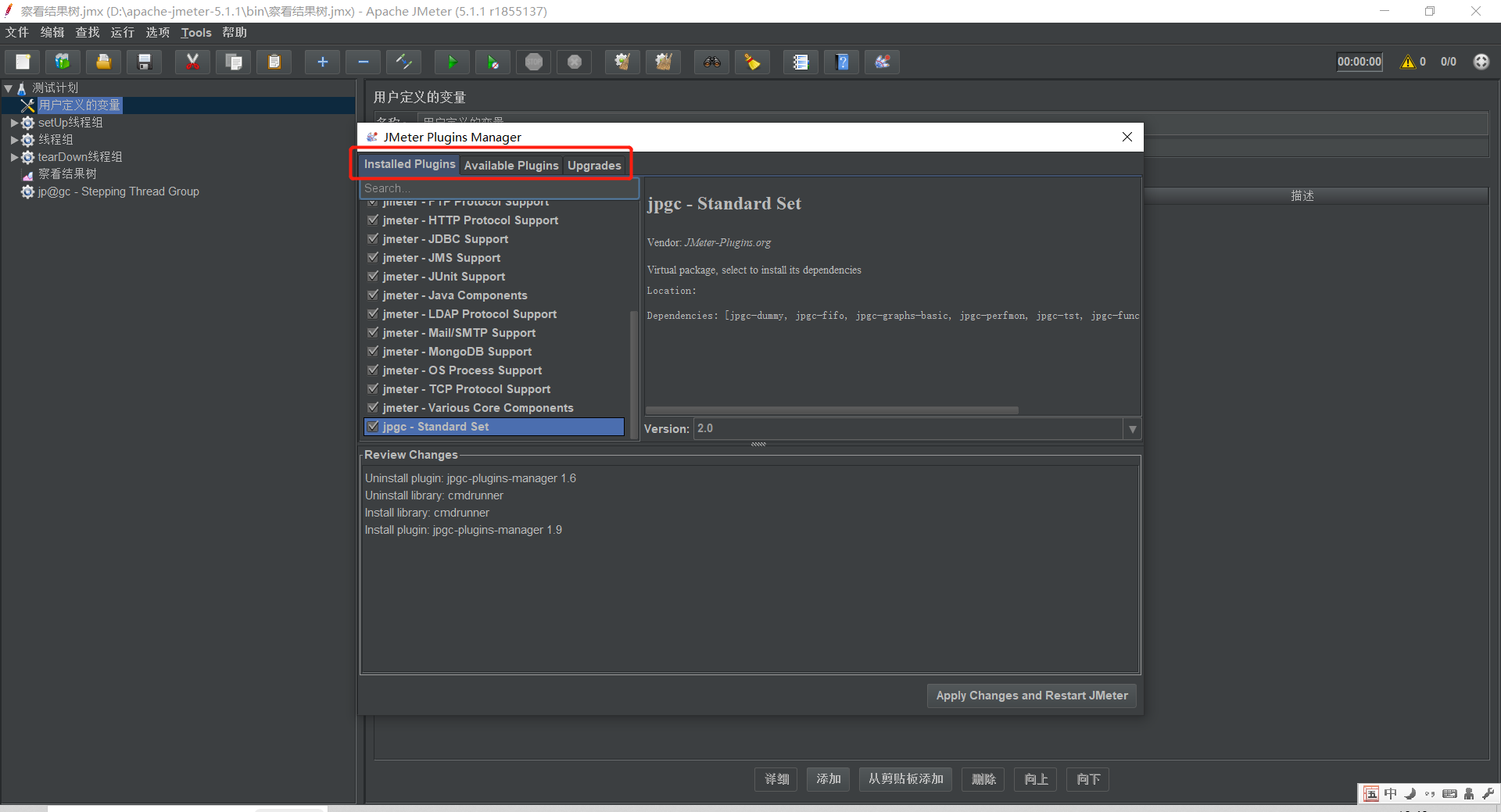Toggle jmeter - JMS Support checkbox

pos(373,258)
